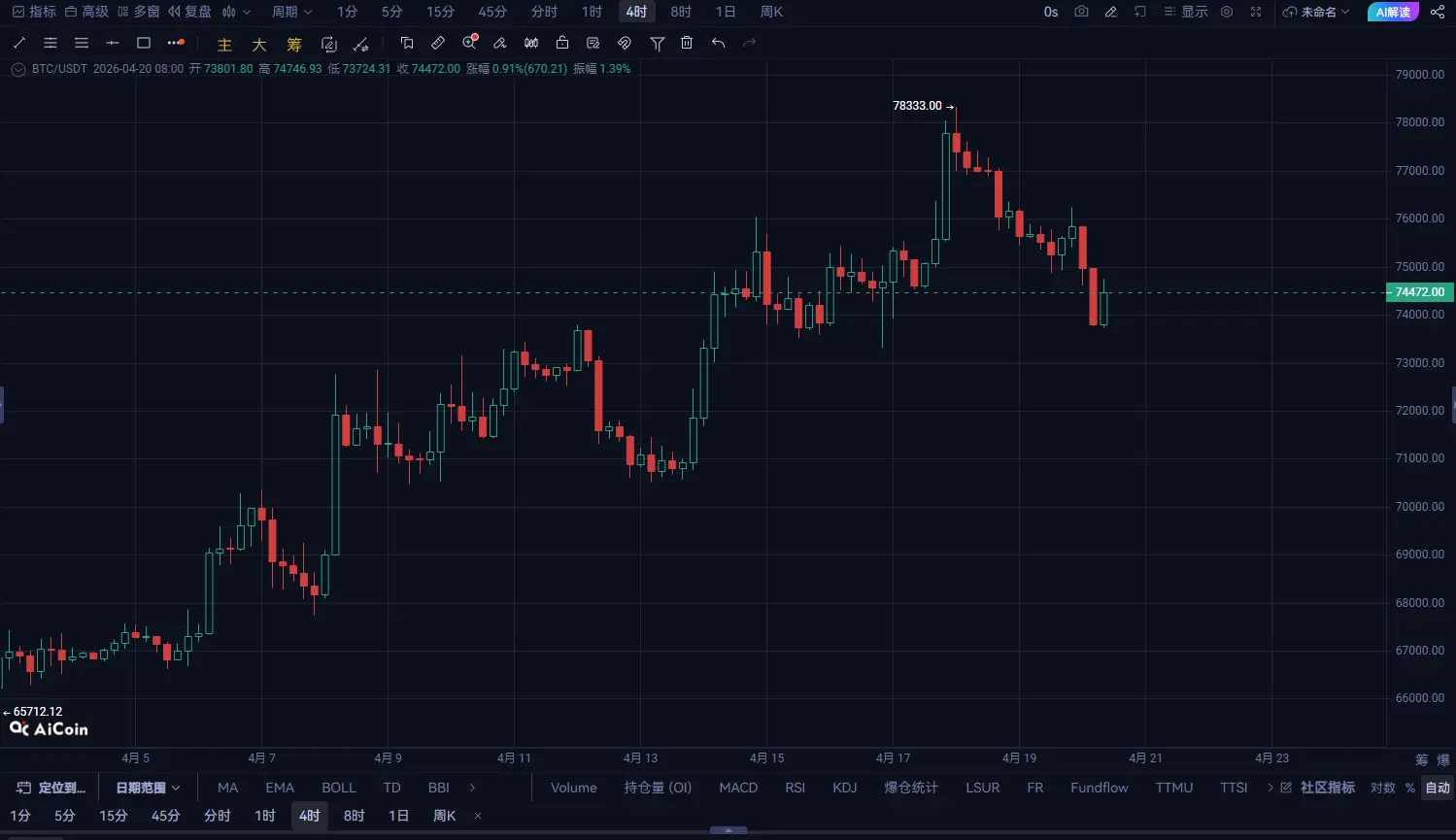The image size is (1456, 840).
Task: Switch to 1日 in the top timeframe bar
Action: click(725, 12)
